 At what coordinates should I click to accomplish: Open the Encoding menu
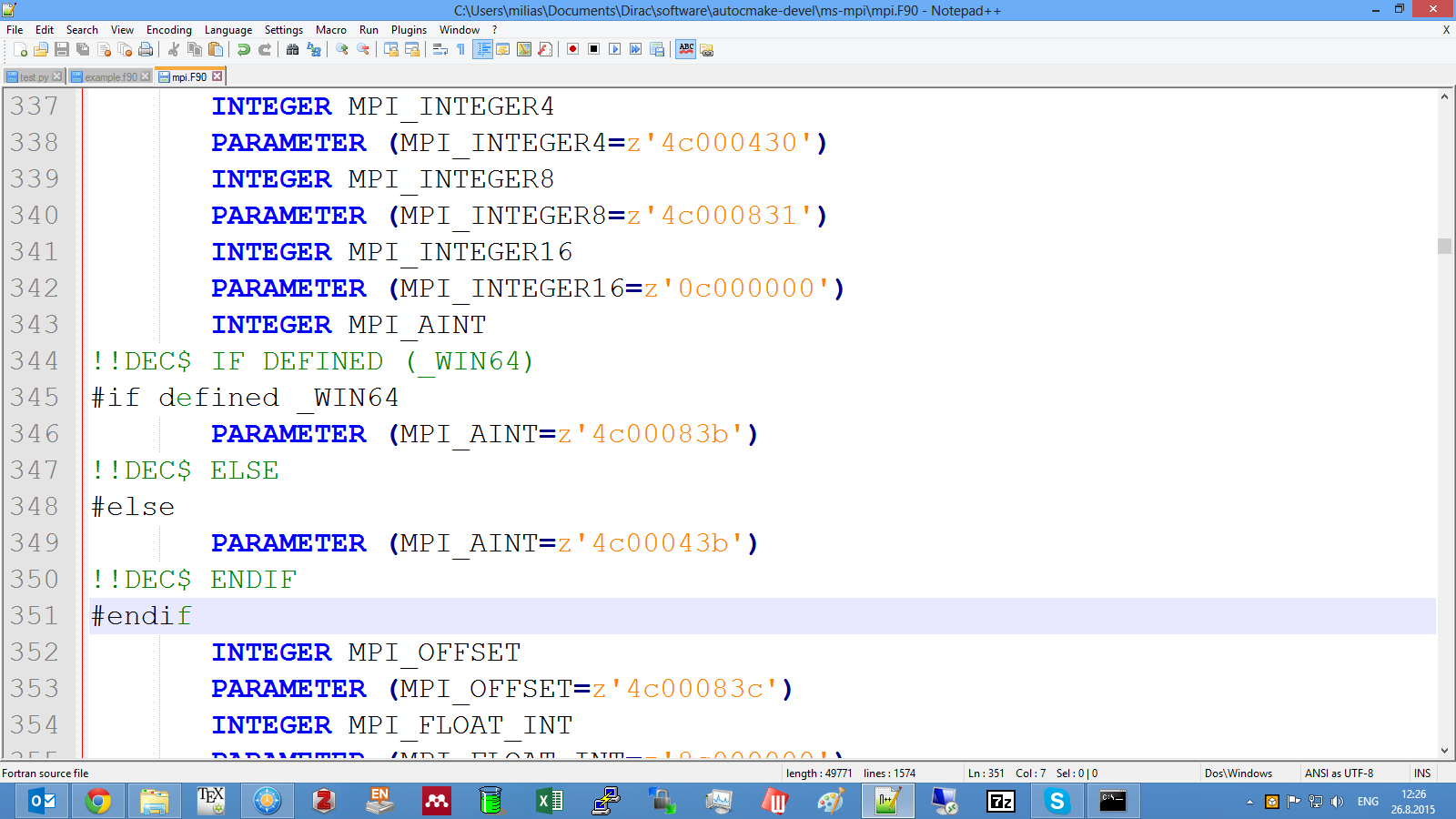(x=169, y=30)
